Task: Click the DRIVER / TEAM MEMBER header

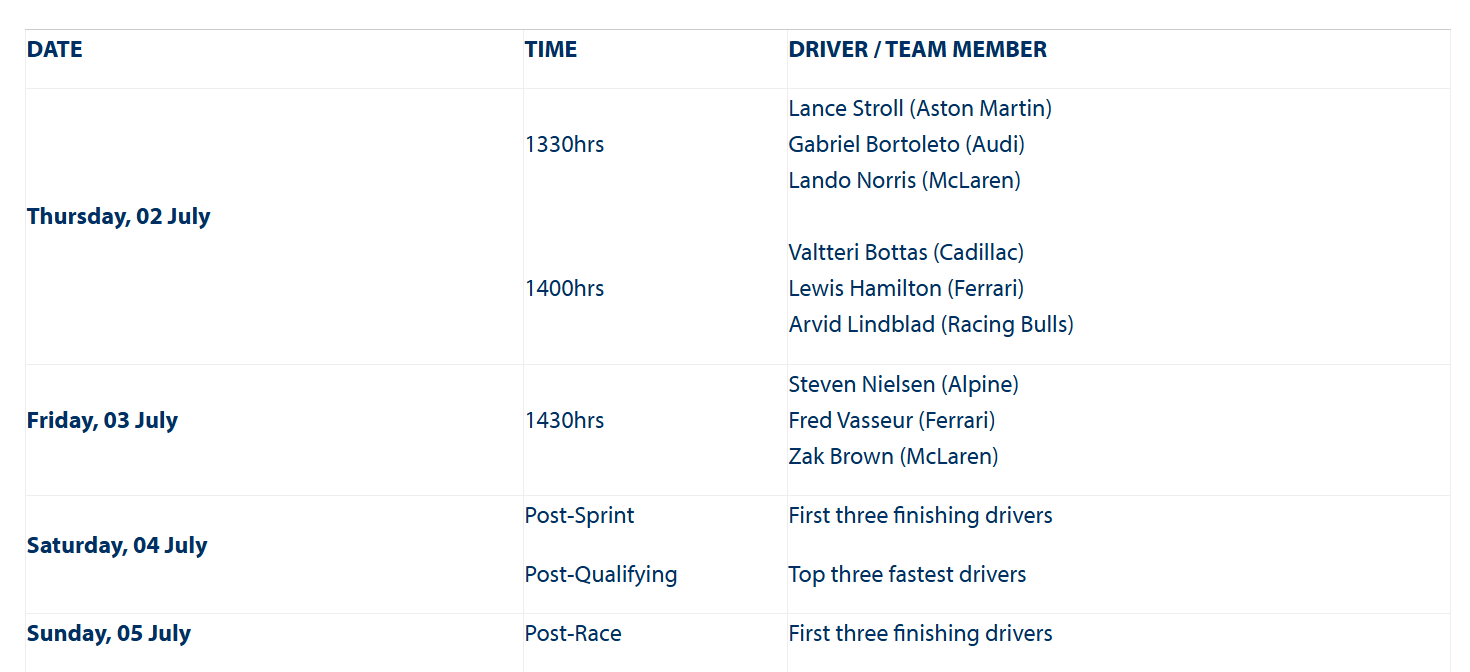Action: [918, 49]
